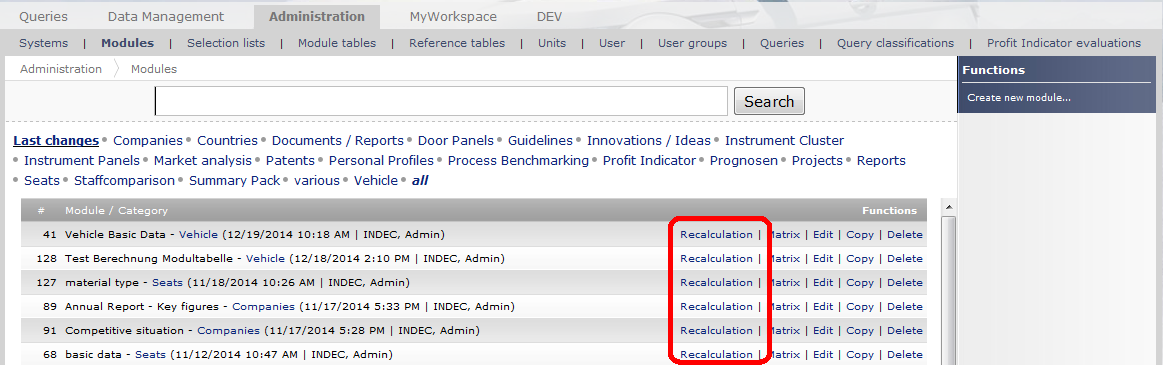The width and height of the screenshot is (1163, 365).
Task: Go to Reference tables section
Action: (x=457, y=43)
